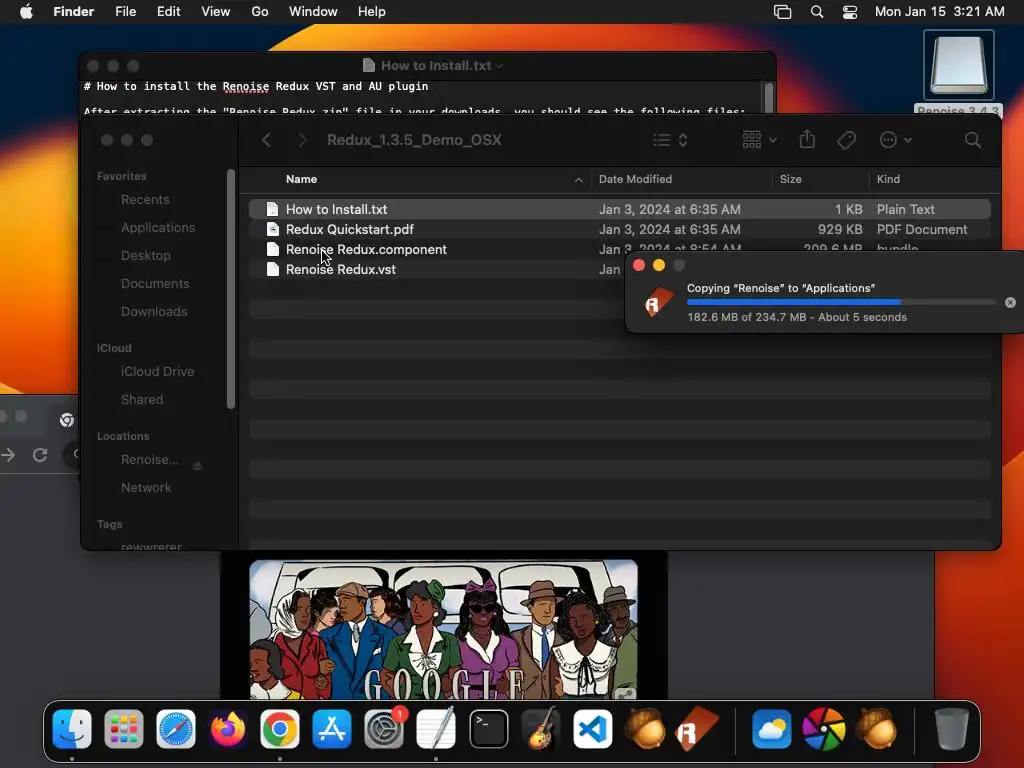The image size is (1024, 768).
Task: Eject the Renoise volume in sidebar
Action: click(197, 466)
